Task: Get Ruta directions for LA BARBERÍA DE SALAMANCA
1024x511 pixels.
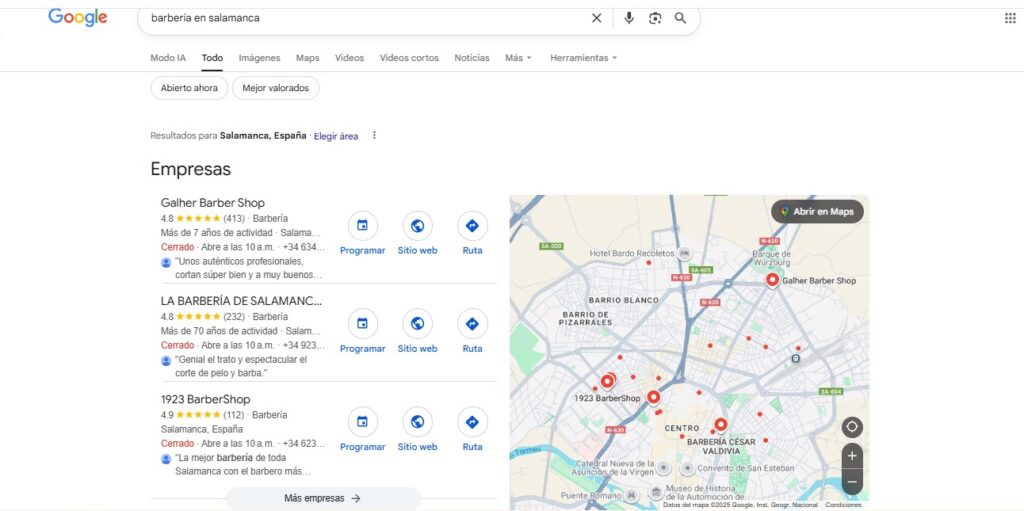Action: tap(472, 324)
